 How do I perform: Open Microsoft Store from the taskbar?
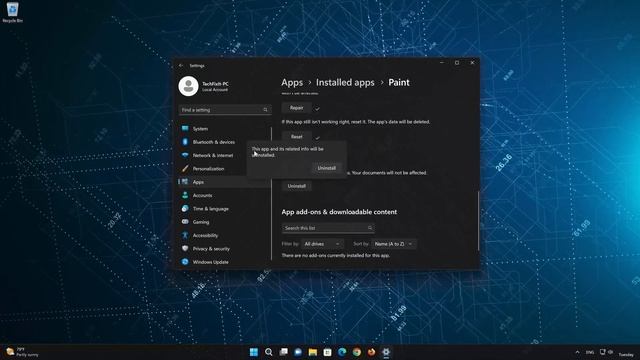pos(327,352)
